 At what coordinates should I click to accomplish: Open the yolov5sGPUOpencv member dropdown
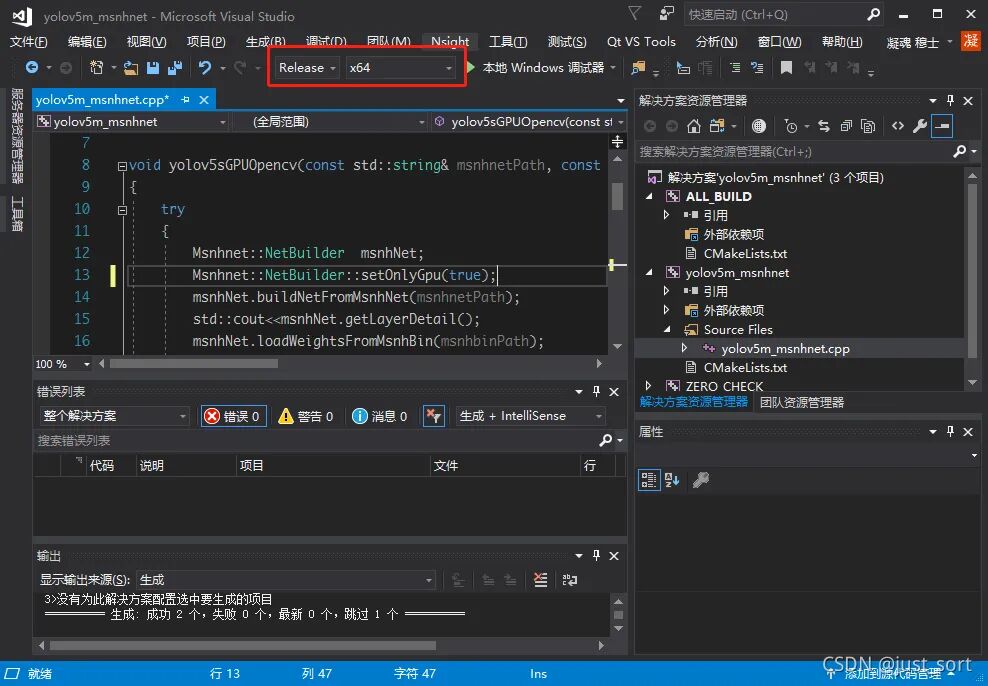coord(529,122)
